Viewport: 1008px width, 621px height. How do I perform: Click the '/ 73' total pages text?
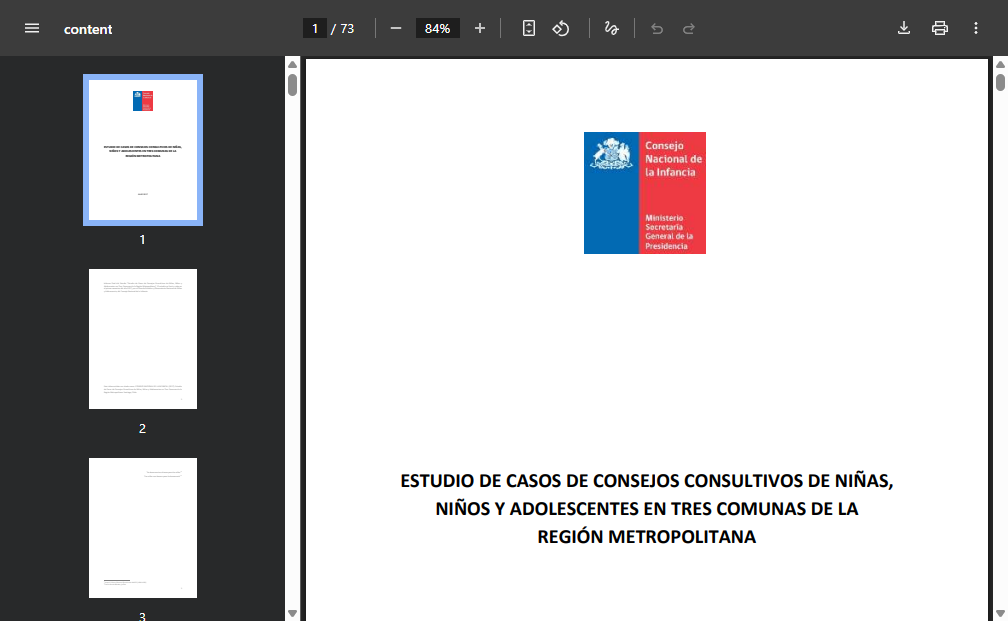[x=343, y=28]
